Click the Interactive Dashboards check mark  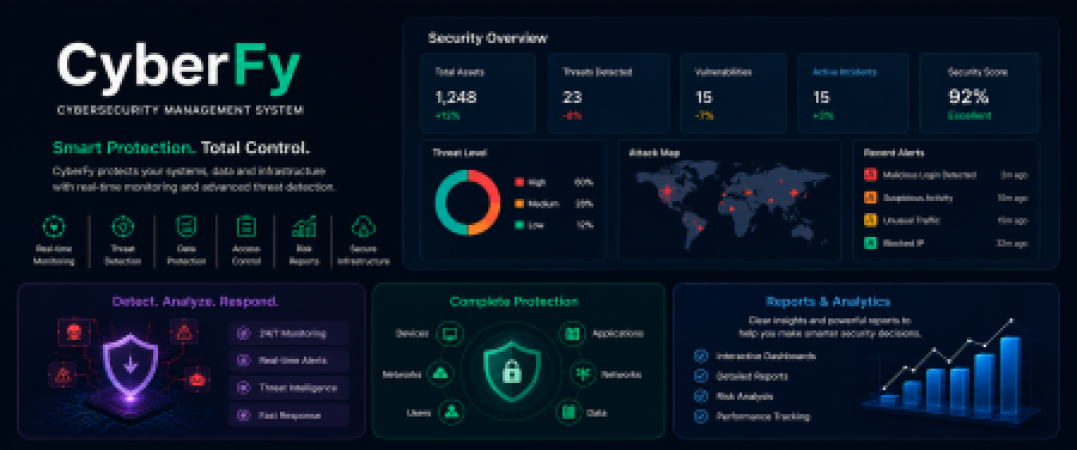click(701, 356)
